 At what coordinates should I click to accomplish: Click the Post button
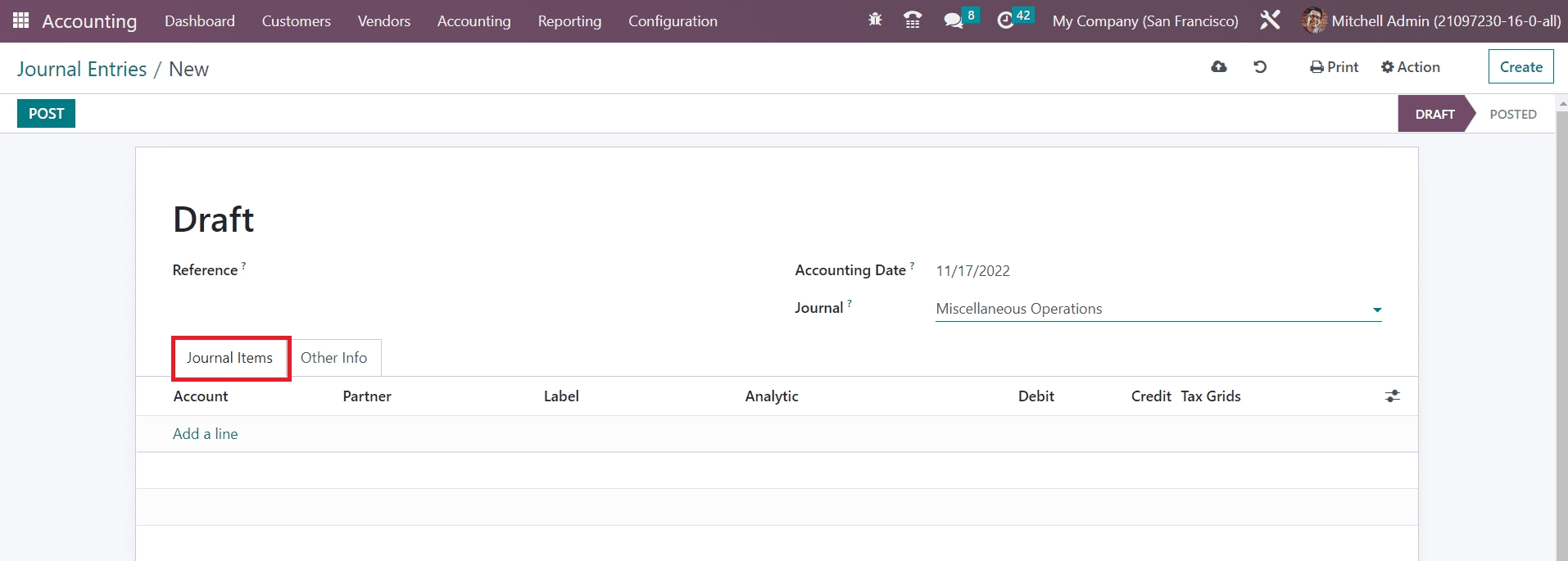click(x=46, y=114)
